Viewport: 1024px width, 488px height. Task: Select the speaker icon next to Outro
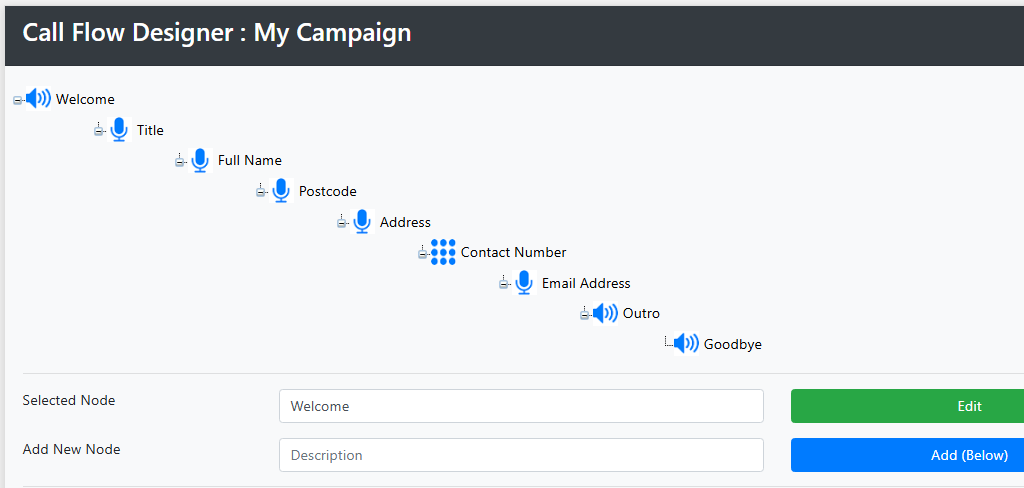click(605, 313)
